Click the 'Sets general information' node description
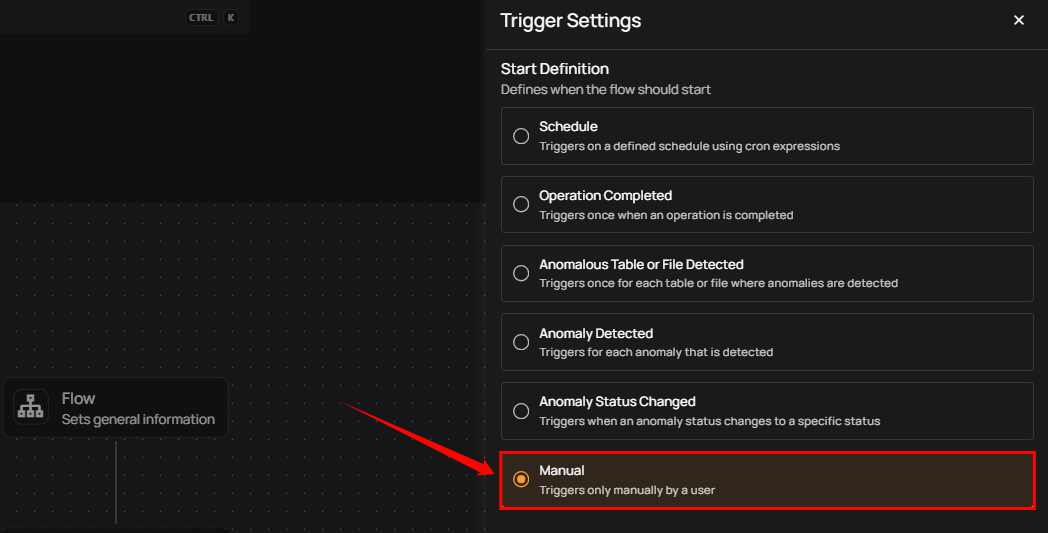 pos(138,419)
